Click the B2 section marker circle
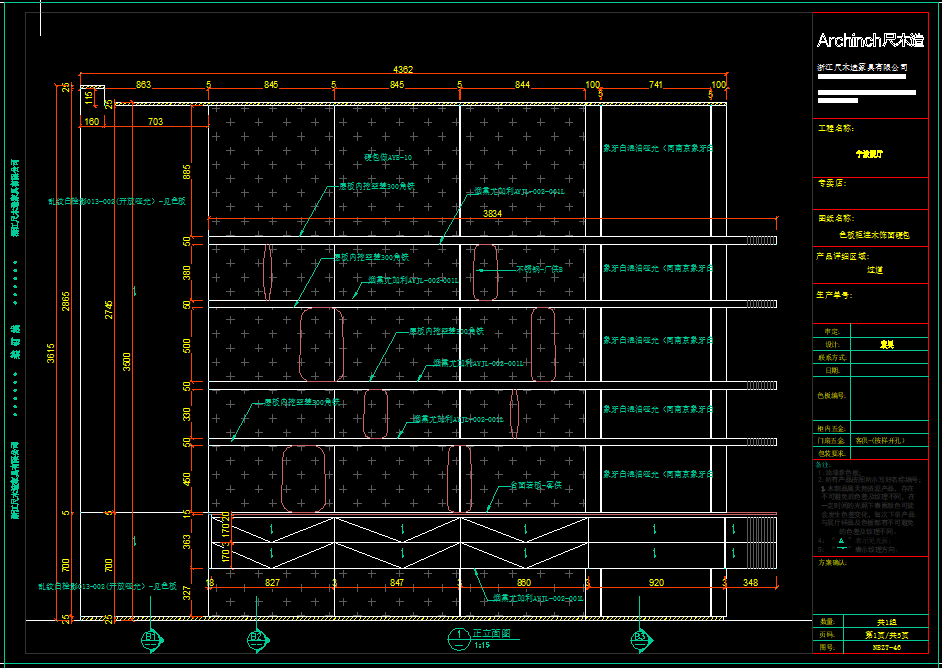This screenshot has height=668, width=942. point(256,637)
